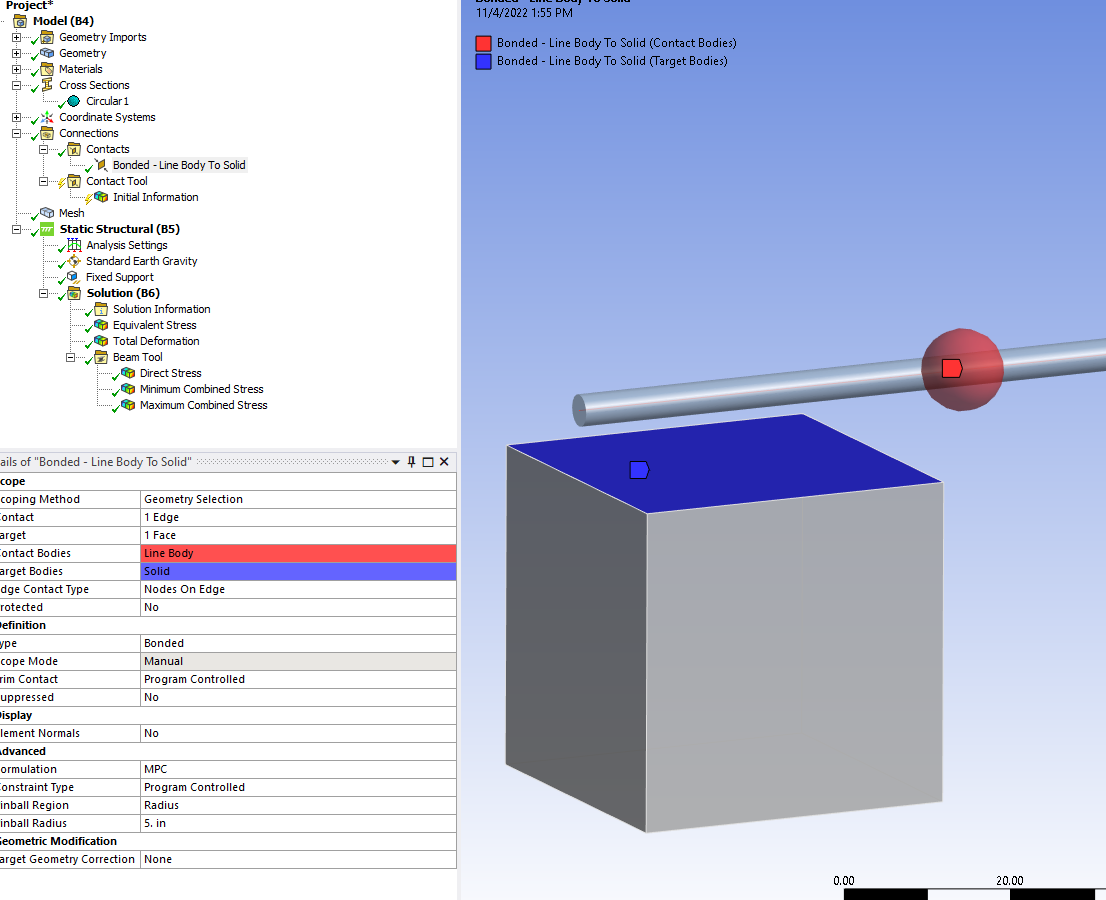Click the Pinball Radius 5. in field
The width and height of the screenshot is (1106, 900).
pyautogui.click(x=298, y=823)
